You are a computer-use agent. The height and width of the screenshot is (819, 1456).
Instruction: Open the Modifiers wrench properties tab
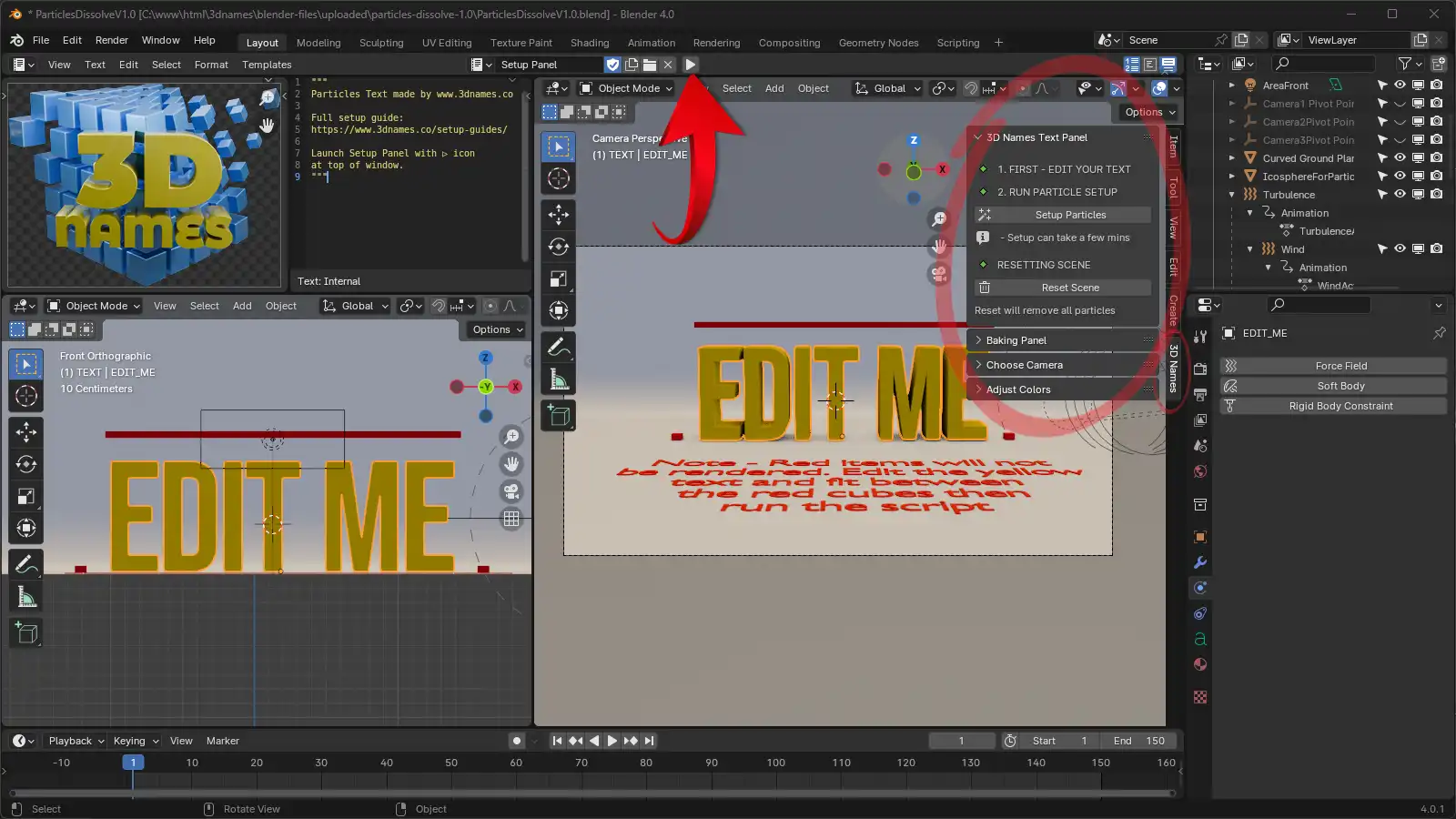point(1200,562)
